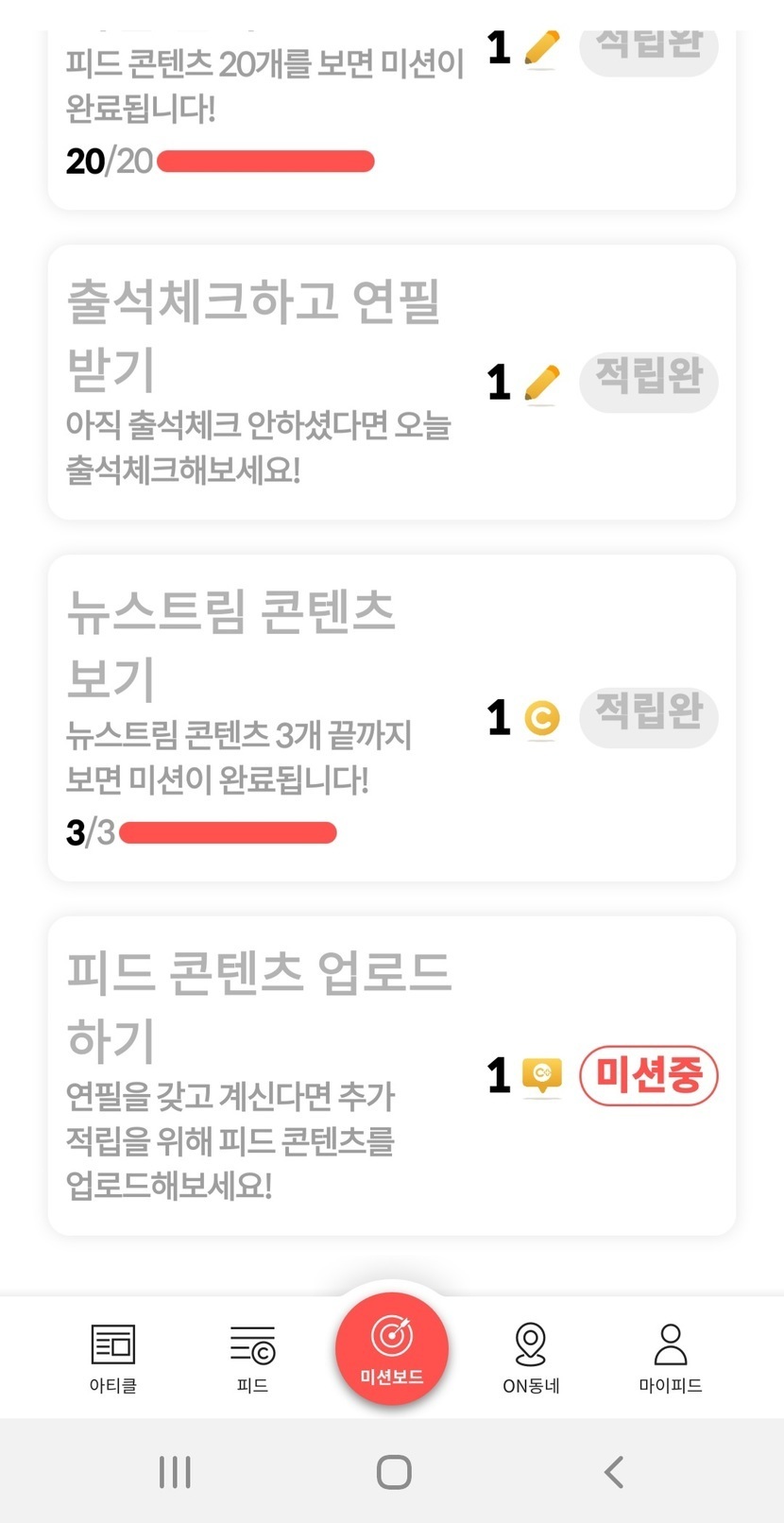This screenshot has height=1523, width=784.
Task: Tap the yellow speech-bubble coin icon
Action: [541, 1075]
